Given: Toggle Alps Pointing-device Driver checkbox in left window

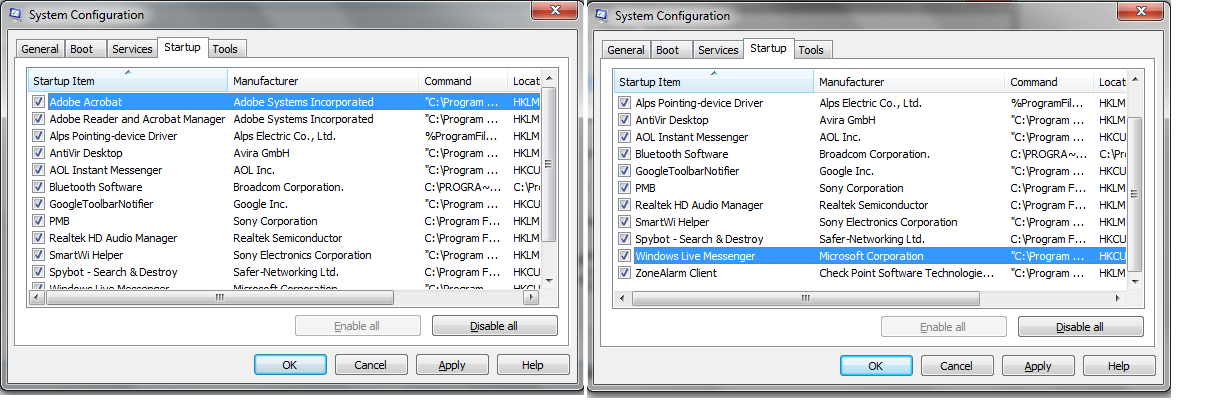Looking at the screenshot, I should [x=39, y=136].
